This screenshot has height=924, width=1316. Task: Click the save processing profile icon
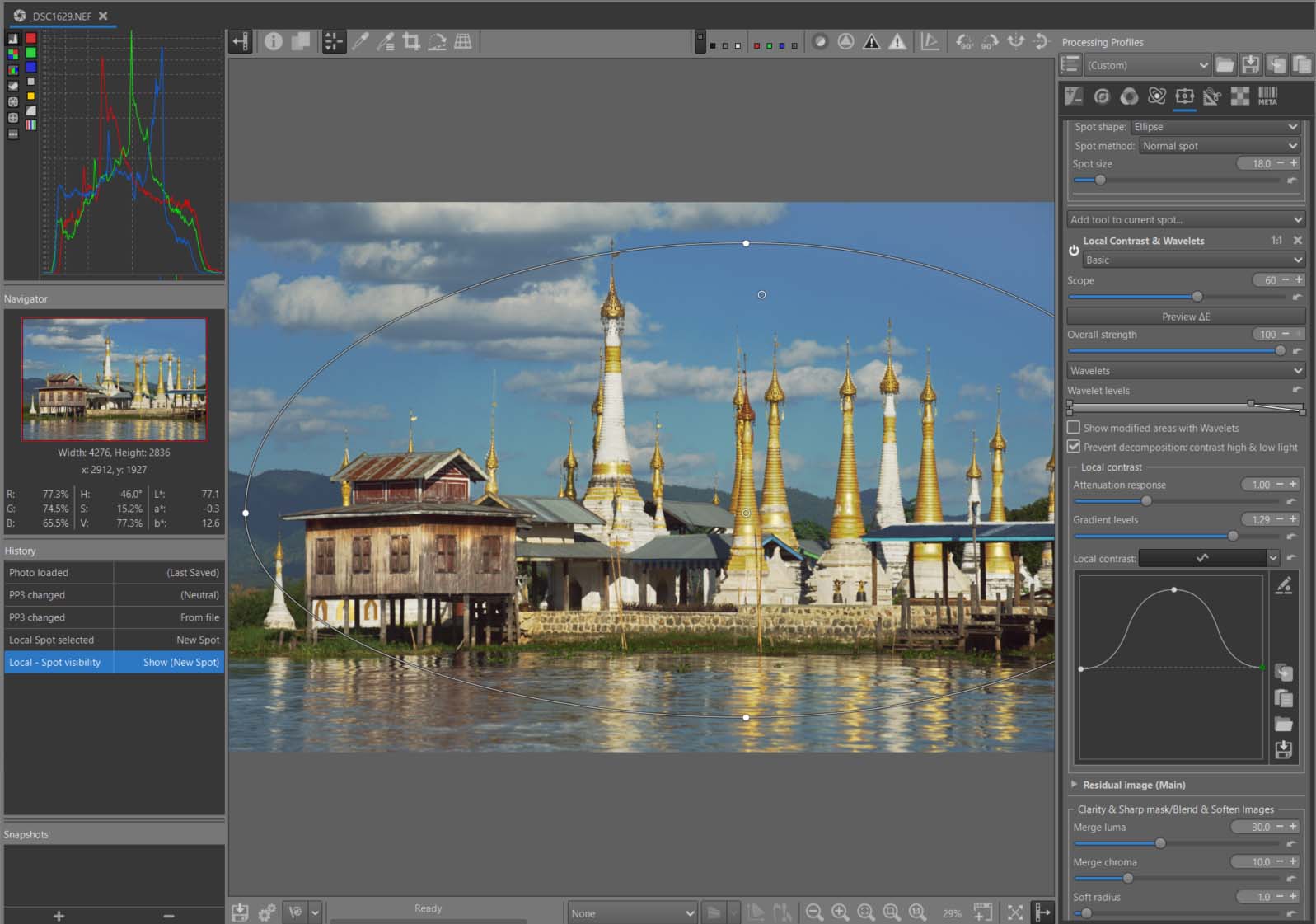tap(1250, 65)
